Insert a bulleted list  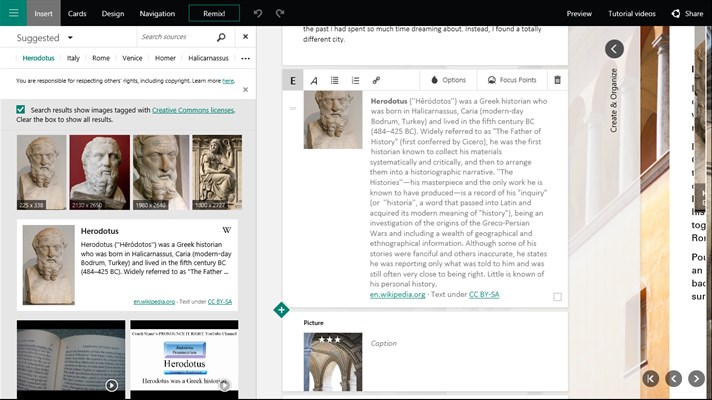[335, 80]
